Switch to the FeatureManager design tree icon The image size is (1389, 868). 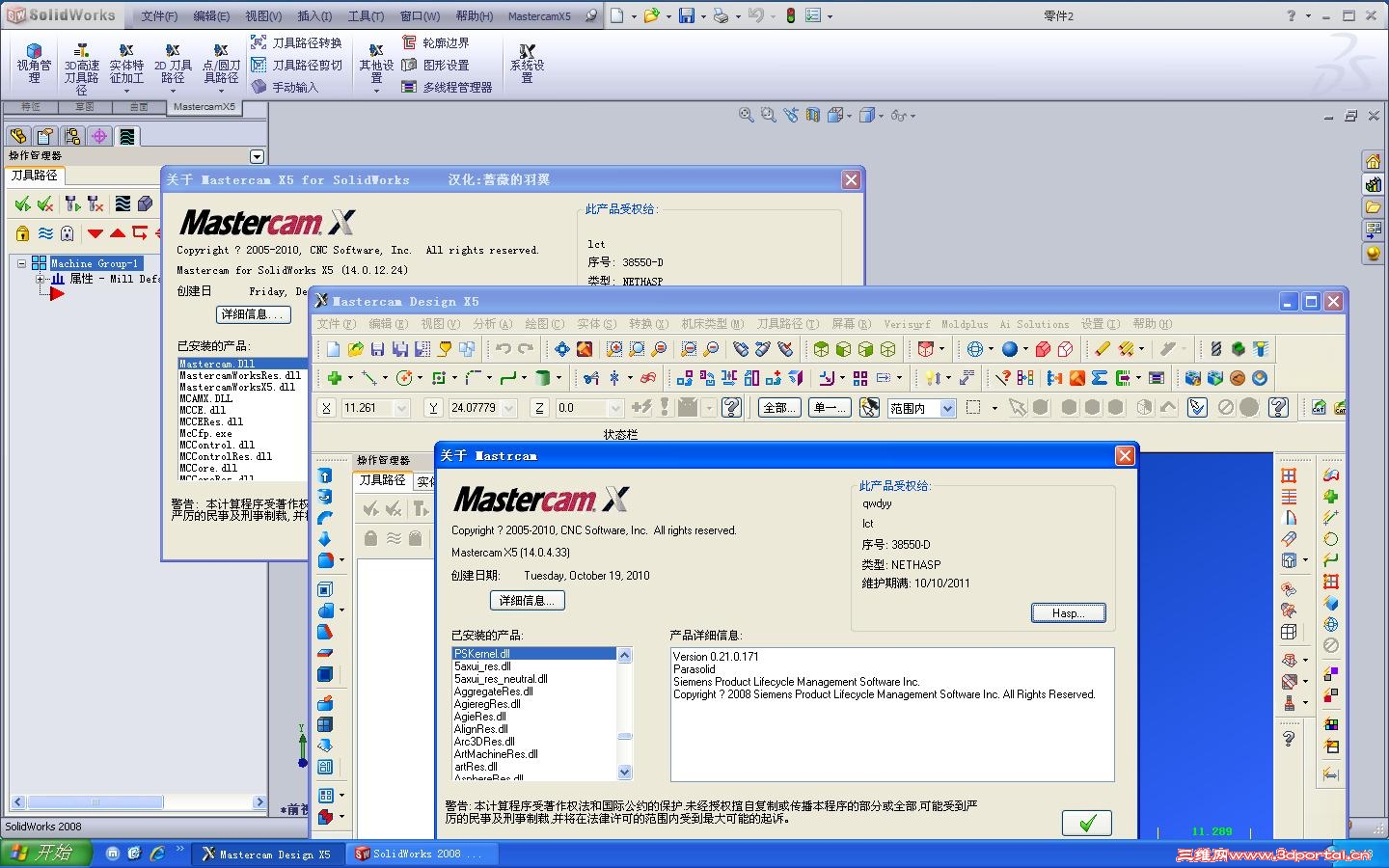click(18, 136)
